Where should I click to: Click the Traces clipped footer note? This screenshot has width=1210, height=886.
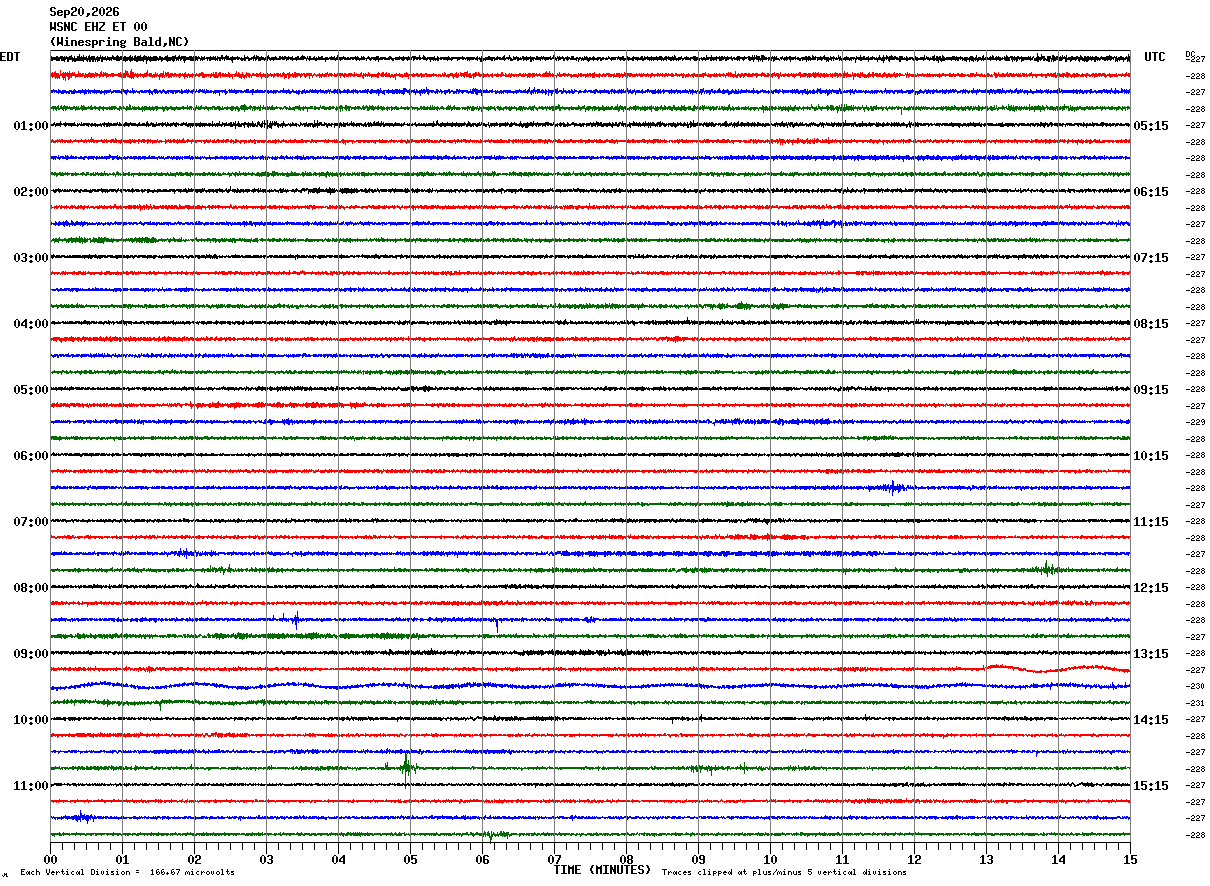(784, 873)
